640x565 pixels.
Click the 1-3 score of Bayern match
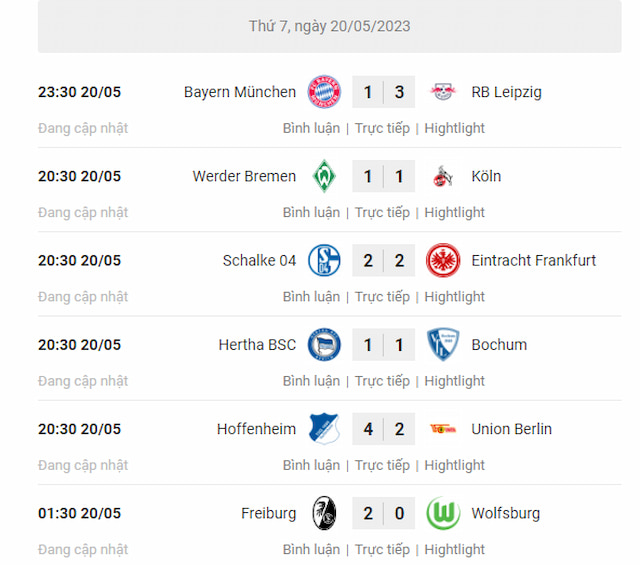(383, 92)
